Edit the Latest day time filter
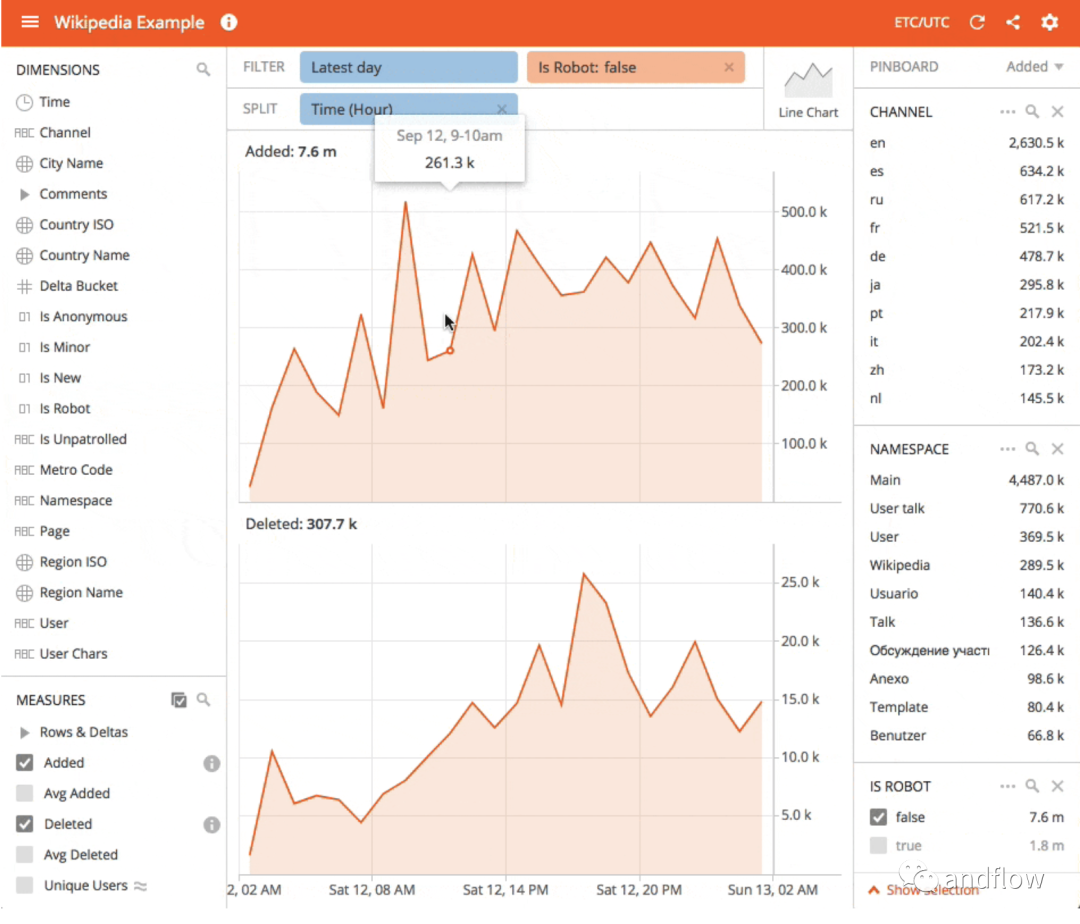The image size is (1080, 924). point(408,67)
